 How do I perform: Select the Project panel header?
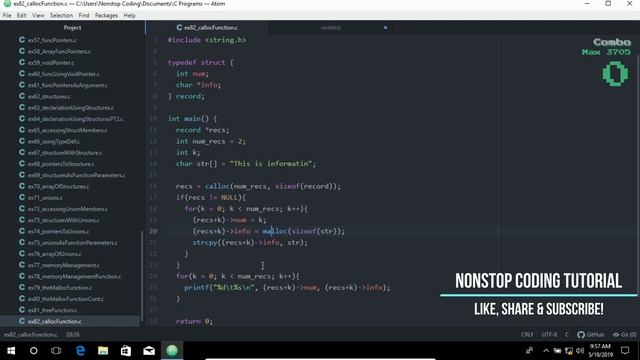pos(72,28)
